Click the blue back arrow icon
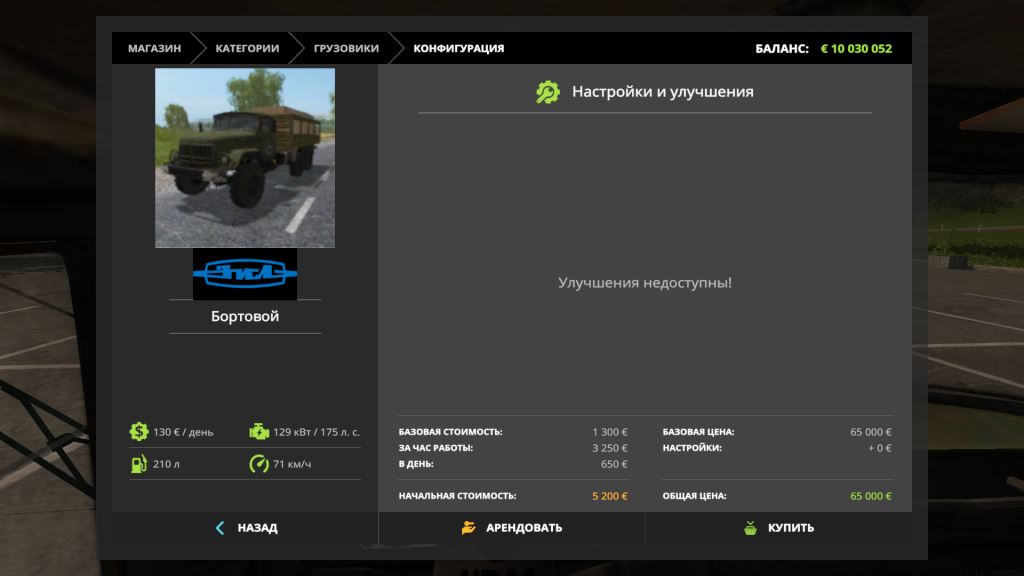The width and height of the screenshot is (1024, 576). click(220, 528)
